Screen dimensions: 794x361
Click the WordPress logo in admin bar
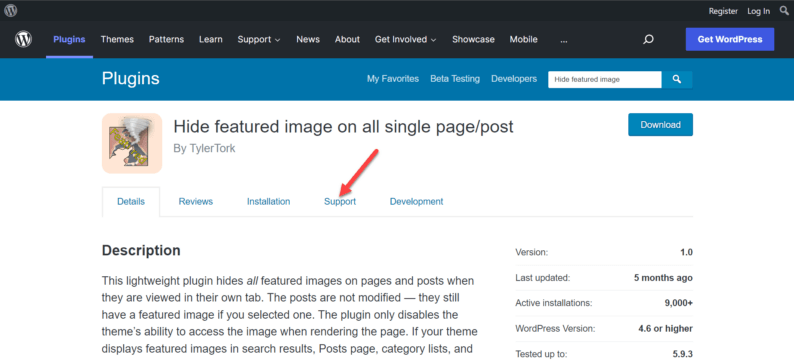(x=11, y=10)
